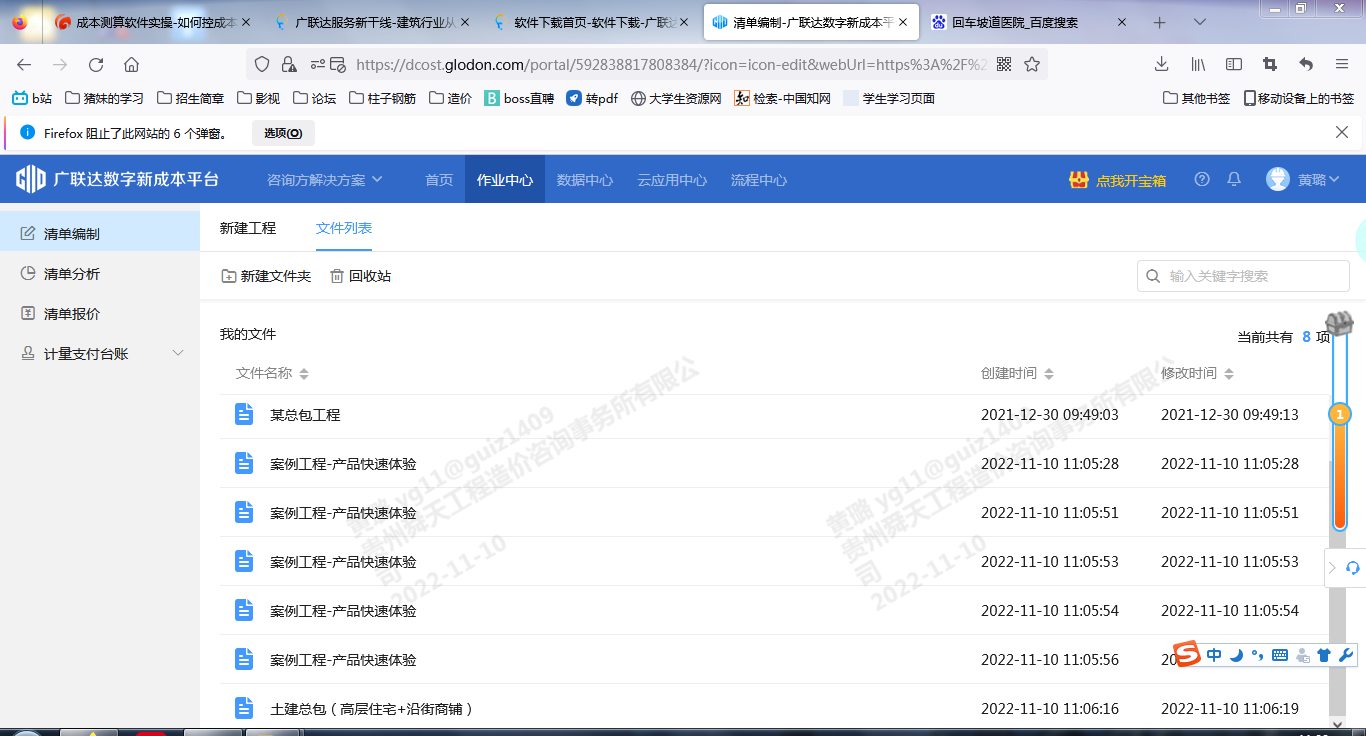1366x736 pixels.
Task: Click the file icon for 土建总包（高层住宅+沿街商铺）
Action: (x=244, y=708)
